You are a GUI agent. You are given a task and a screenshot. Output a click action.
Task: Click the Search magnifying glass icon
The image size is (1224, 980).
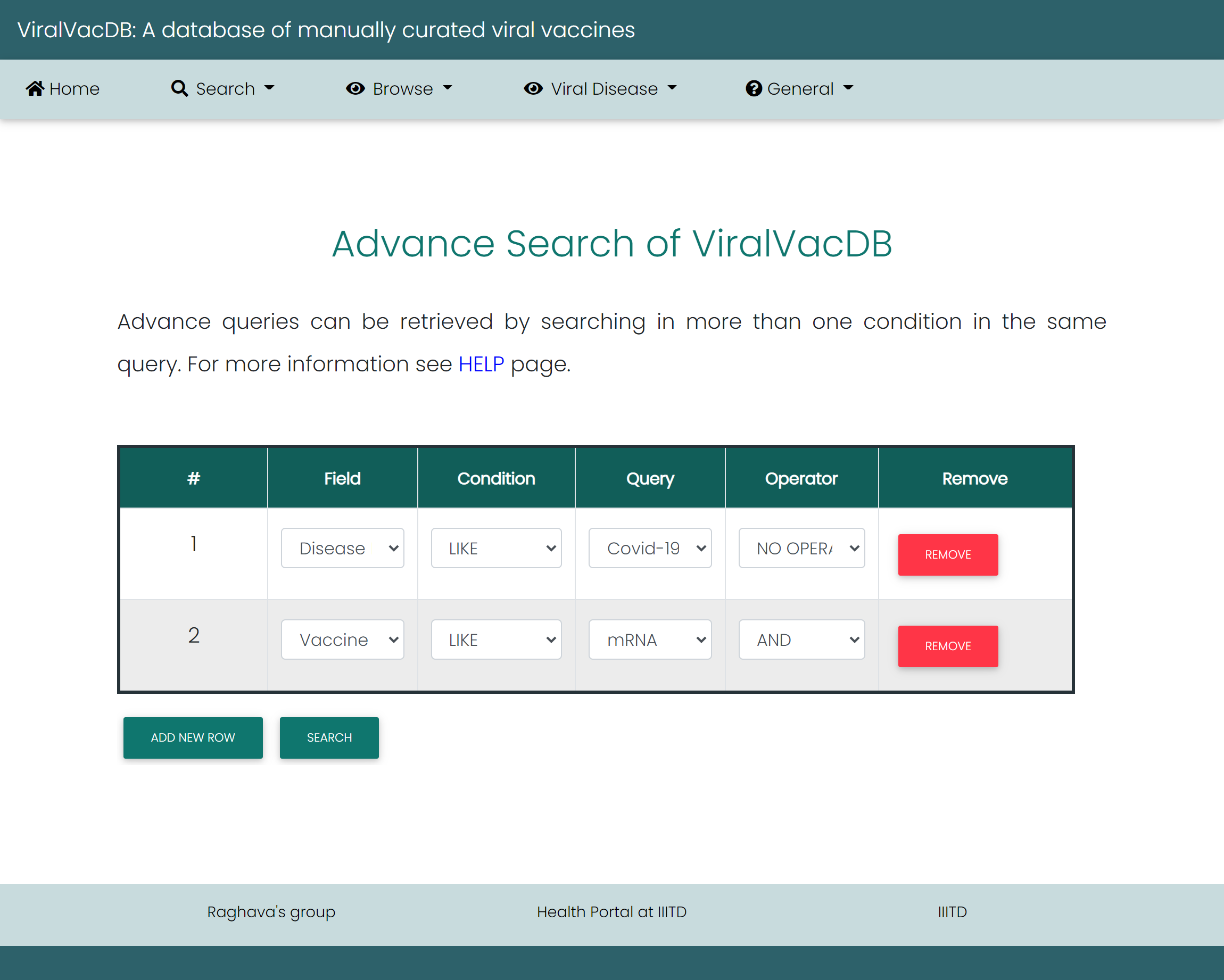pyautogui.click(x=179, y=88)
